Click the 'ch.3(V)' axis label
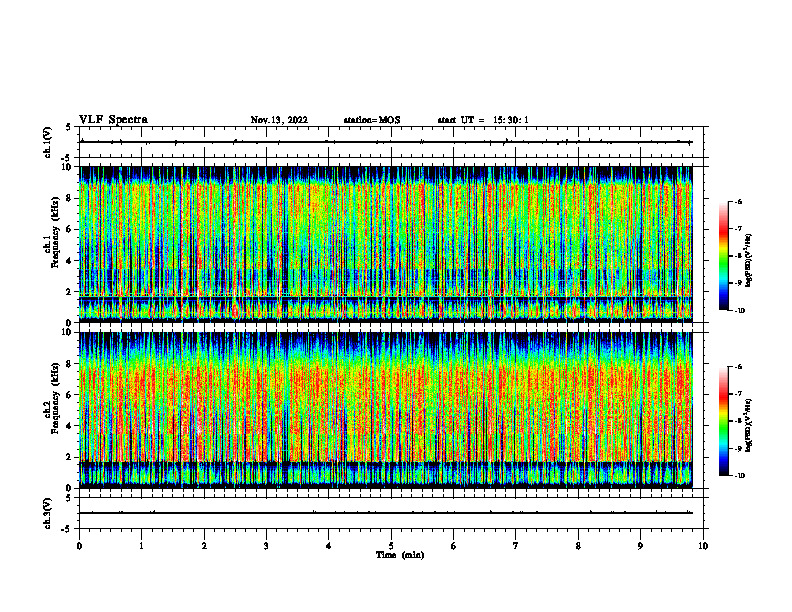 click(x=47, y=513)
